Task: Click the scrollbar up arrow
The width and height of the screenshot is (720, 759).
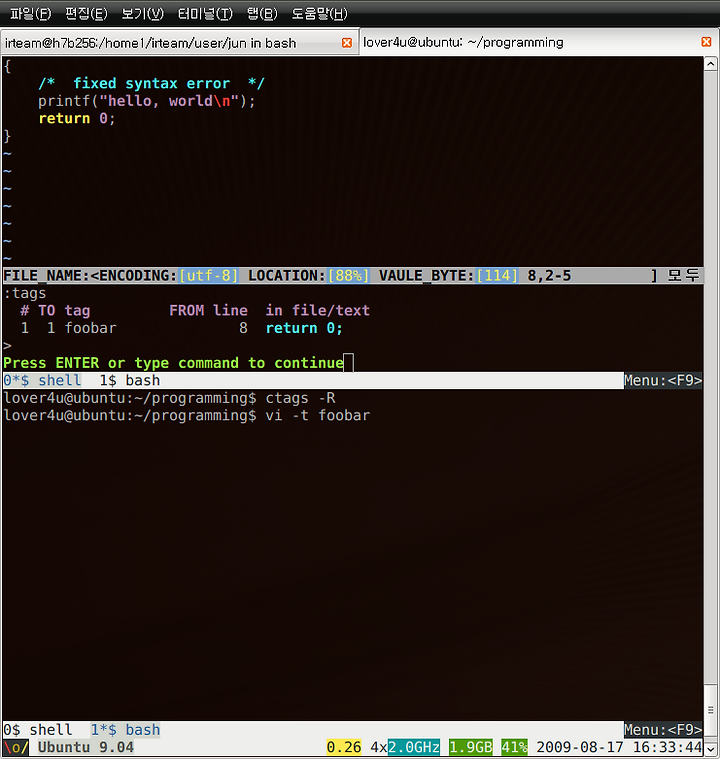Action: click(x=710, y=63)
